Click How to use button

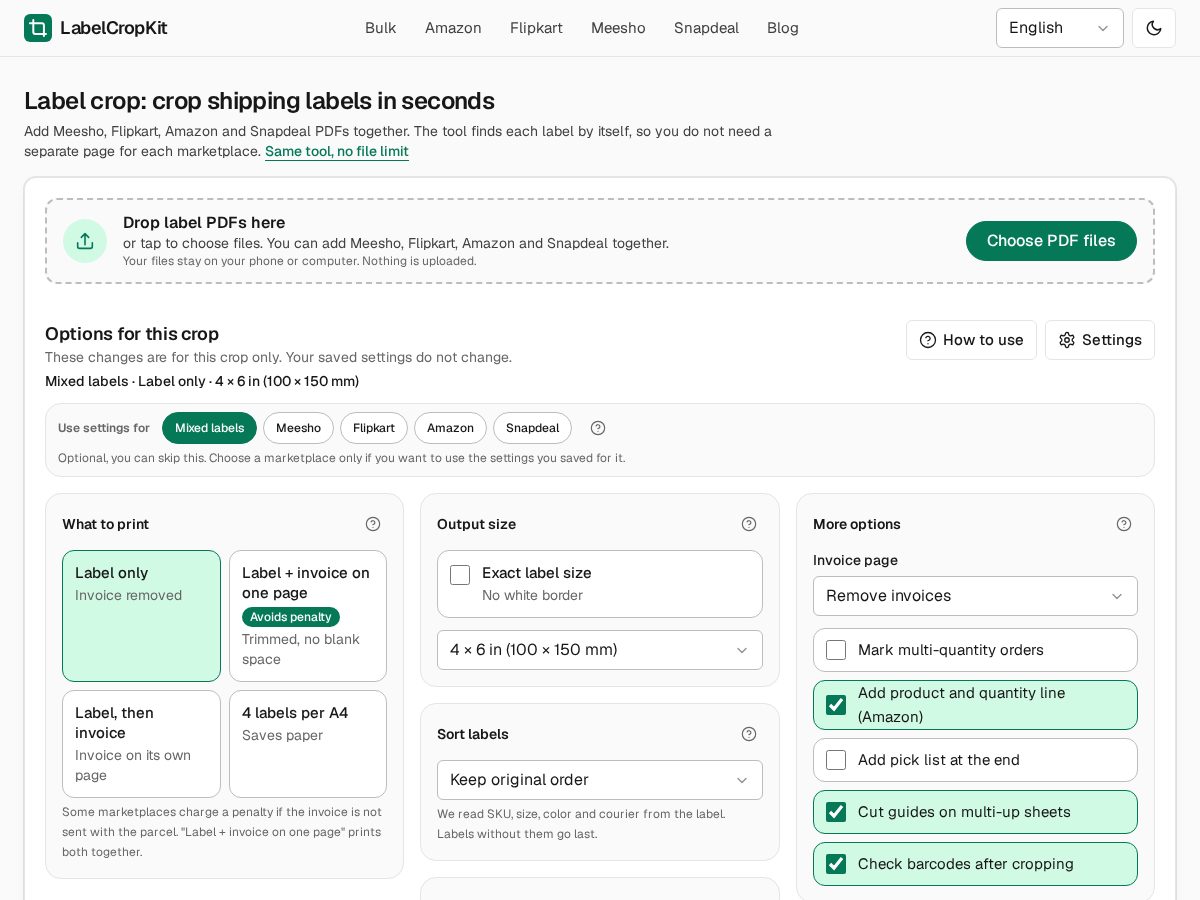tap(971, 340)
